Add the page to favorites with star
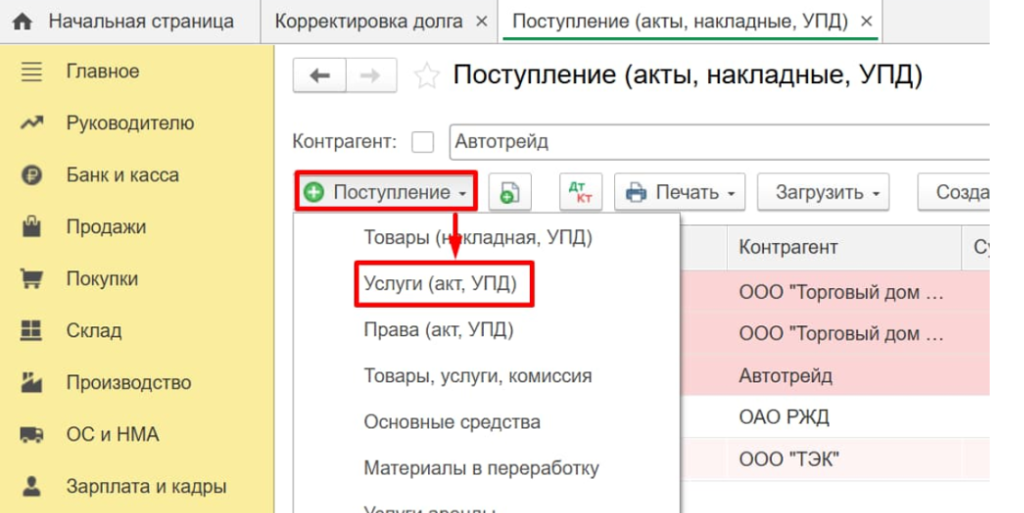 [427, 76]
